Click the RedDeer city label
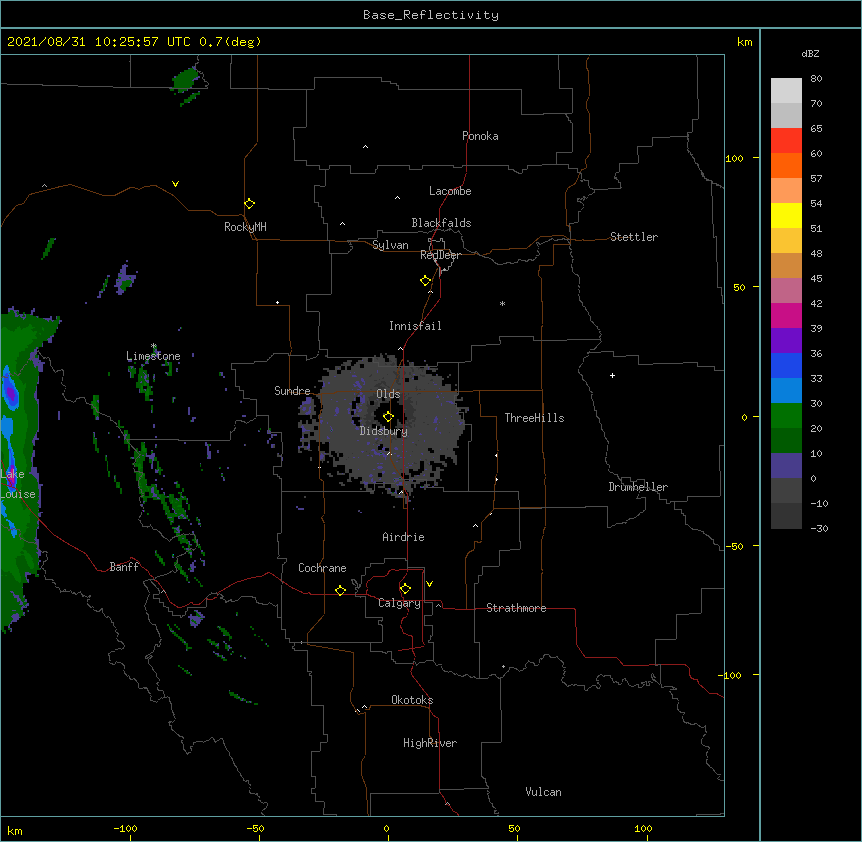The image size is (862, 842). point(440,255)
